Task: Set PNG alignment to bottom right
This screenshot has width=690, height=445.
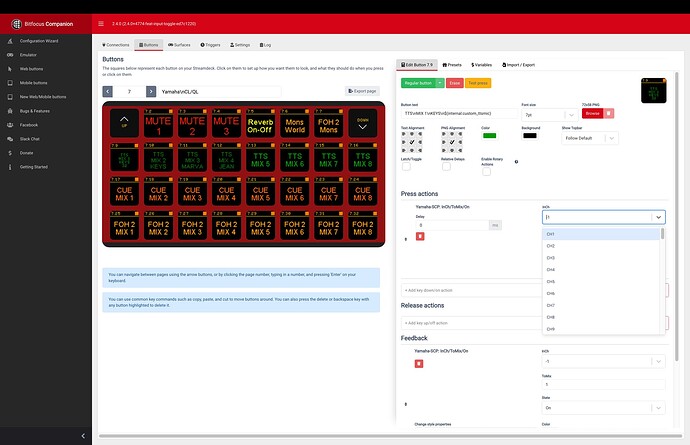Action: click(x=460, y=150)
